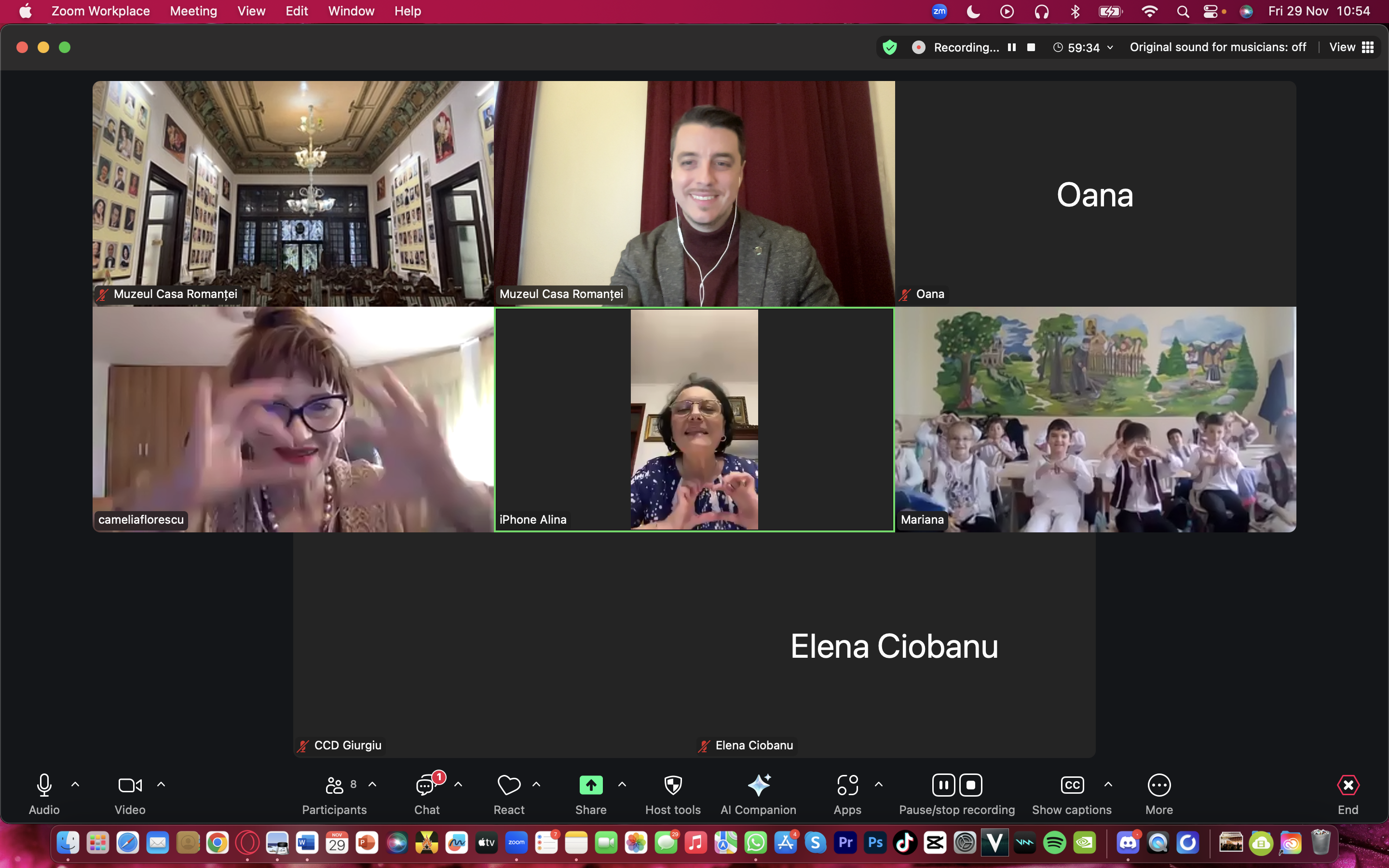Click Original sound for musicians button

(1217, 47)
